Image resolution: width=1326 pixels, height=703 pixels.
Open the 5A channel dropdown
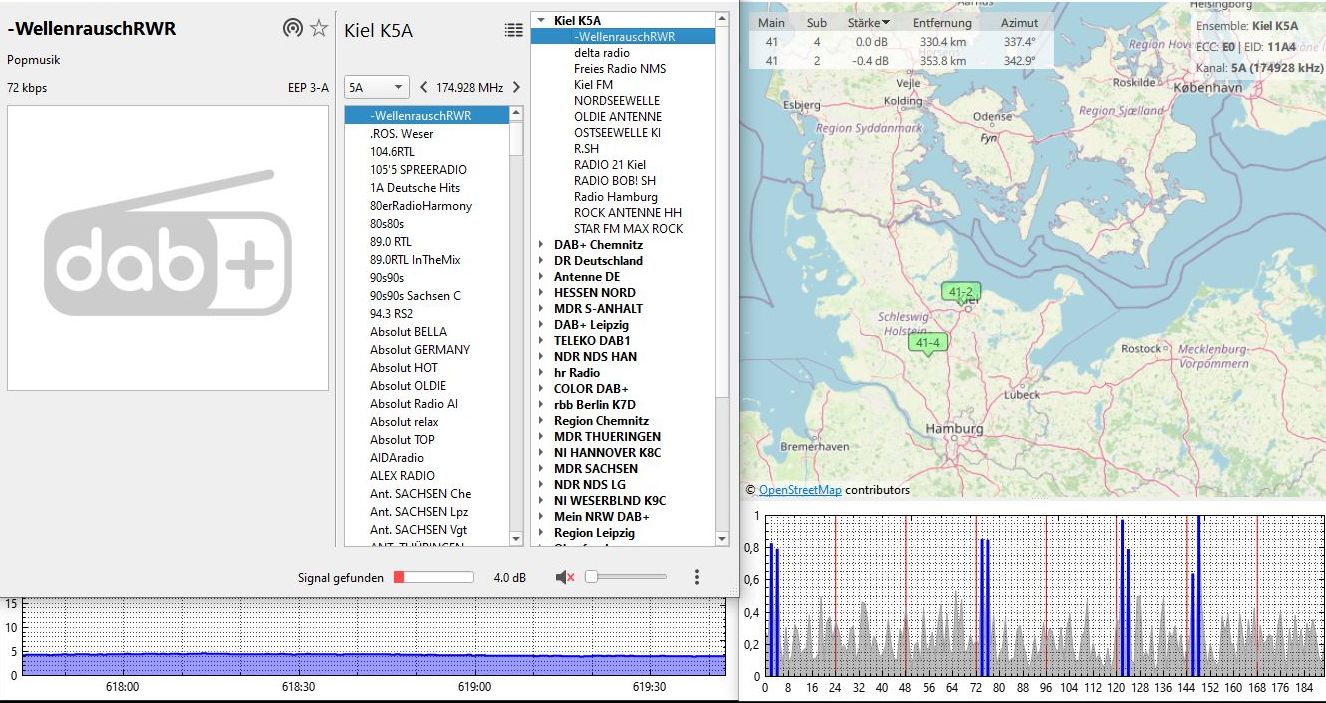(376, 87)
